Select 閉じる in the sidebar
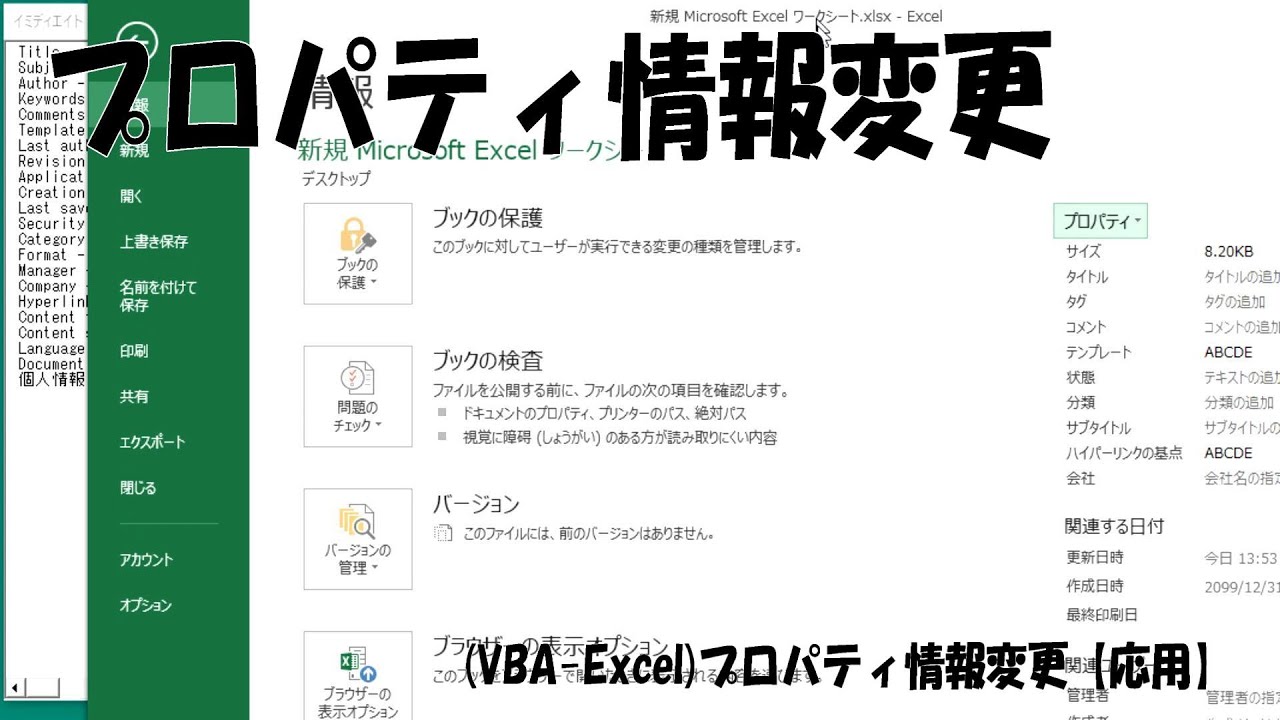Screen dimensions: 1280x720 (138, 488)
